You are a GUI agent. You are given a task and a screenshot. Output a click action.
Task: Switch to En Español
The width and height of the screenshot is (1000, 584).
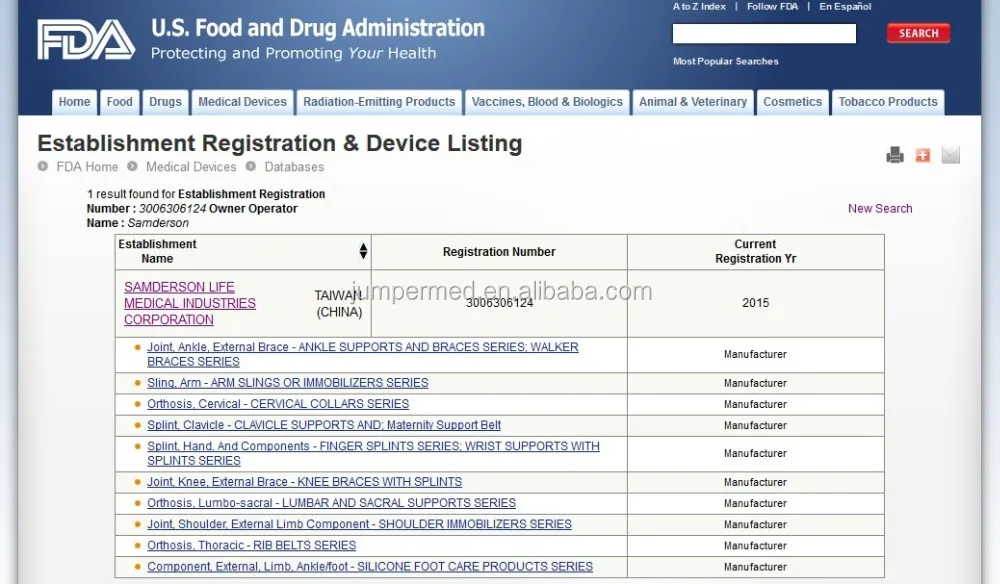[845, 6]
